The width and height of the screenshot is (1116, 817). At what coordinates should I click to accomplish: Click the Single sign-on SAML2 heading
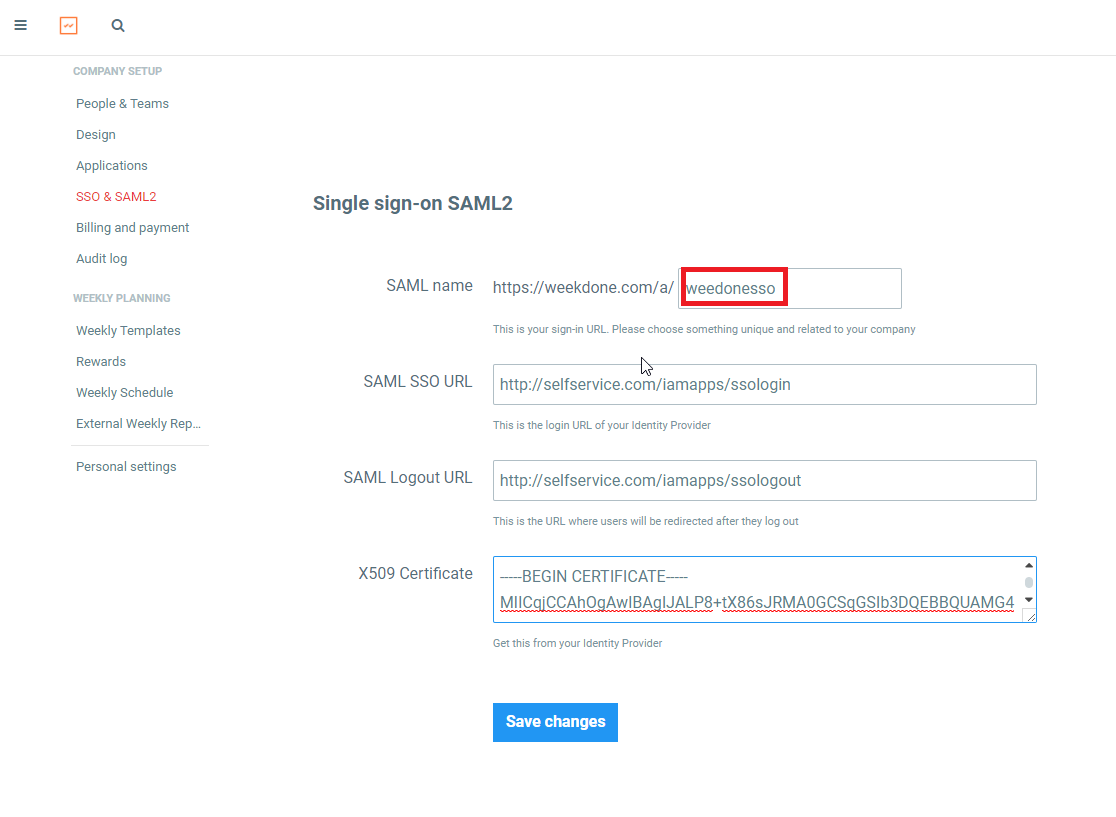[413, 204]
